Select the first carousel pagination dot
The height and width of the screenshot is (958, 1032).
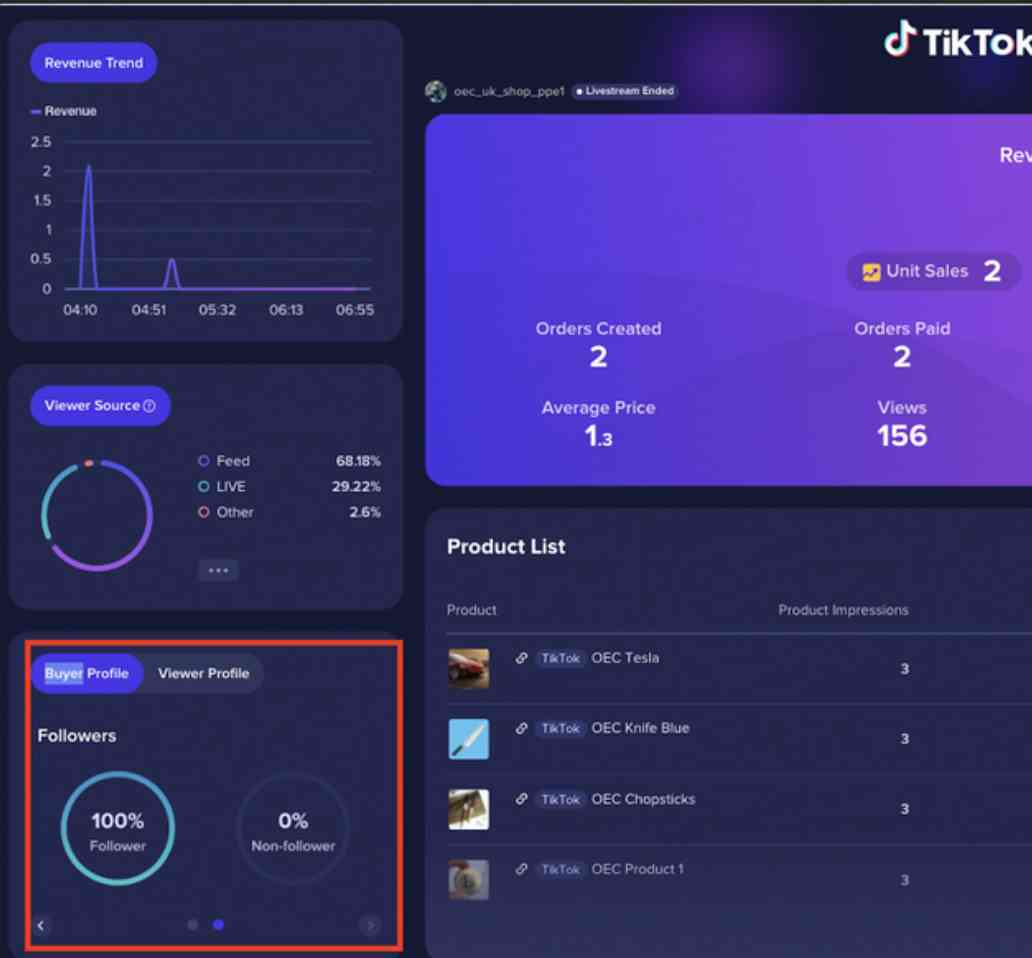[x=193, y=925]
